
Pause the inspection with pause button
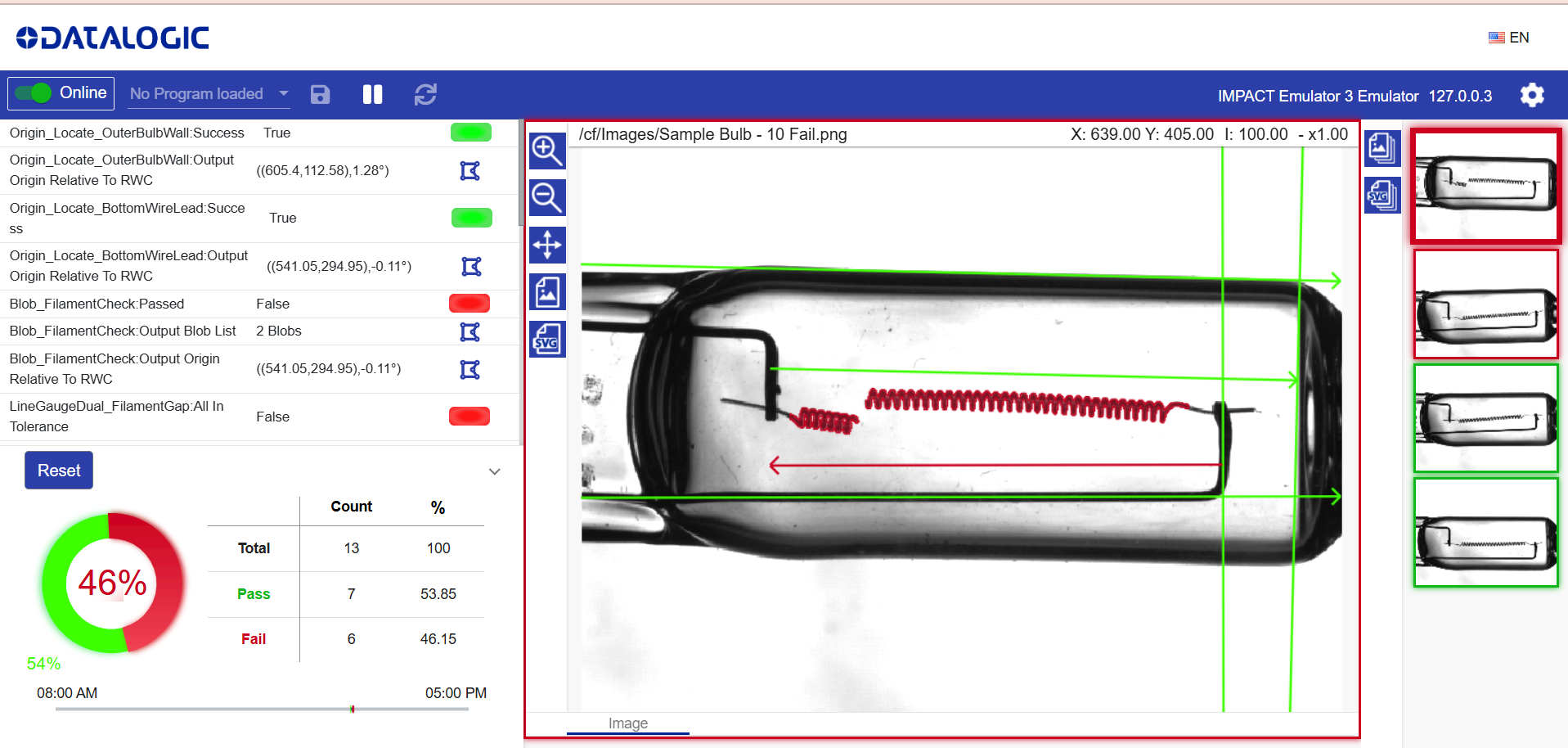pyautogui.click(x=372, y=95)
